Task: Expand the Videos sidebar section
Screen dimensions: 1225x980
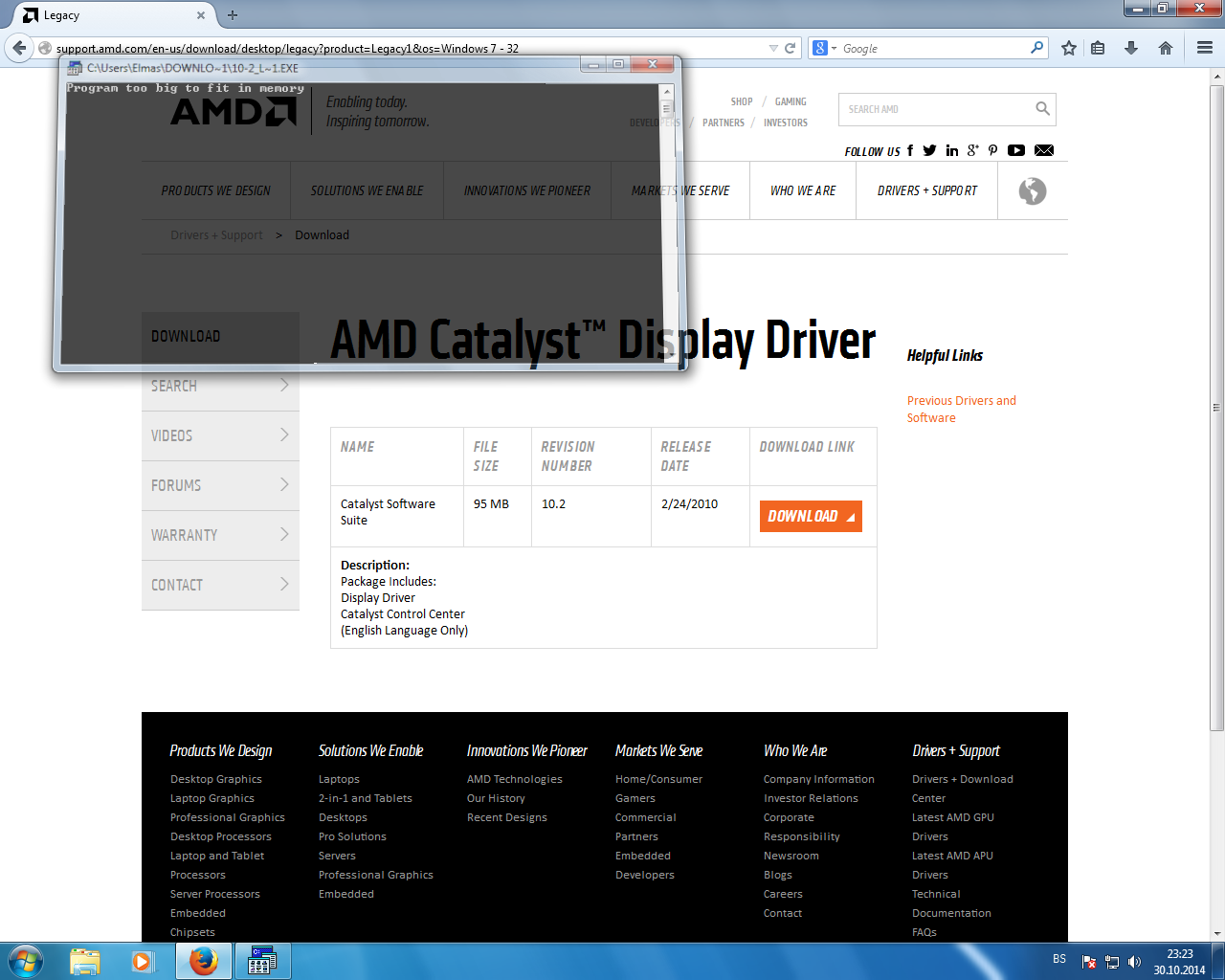Action: [220, 435]
